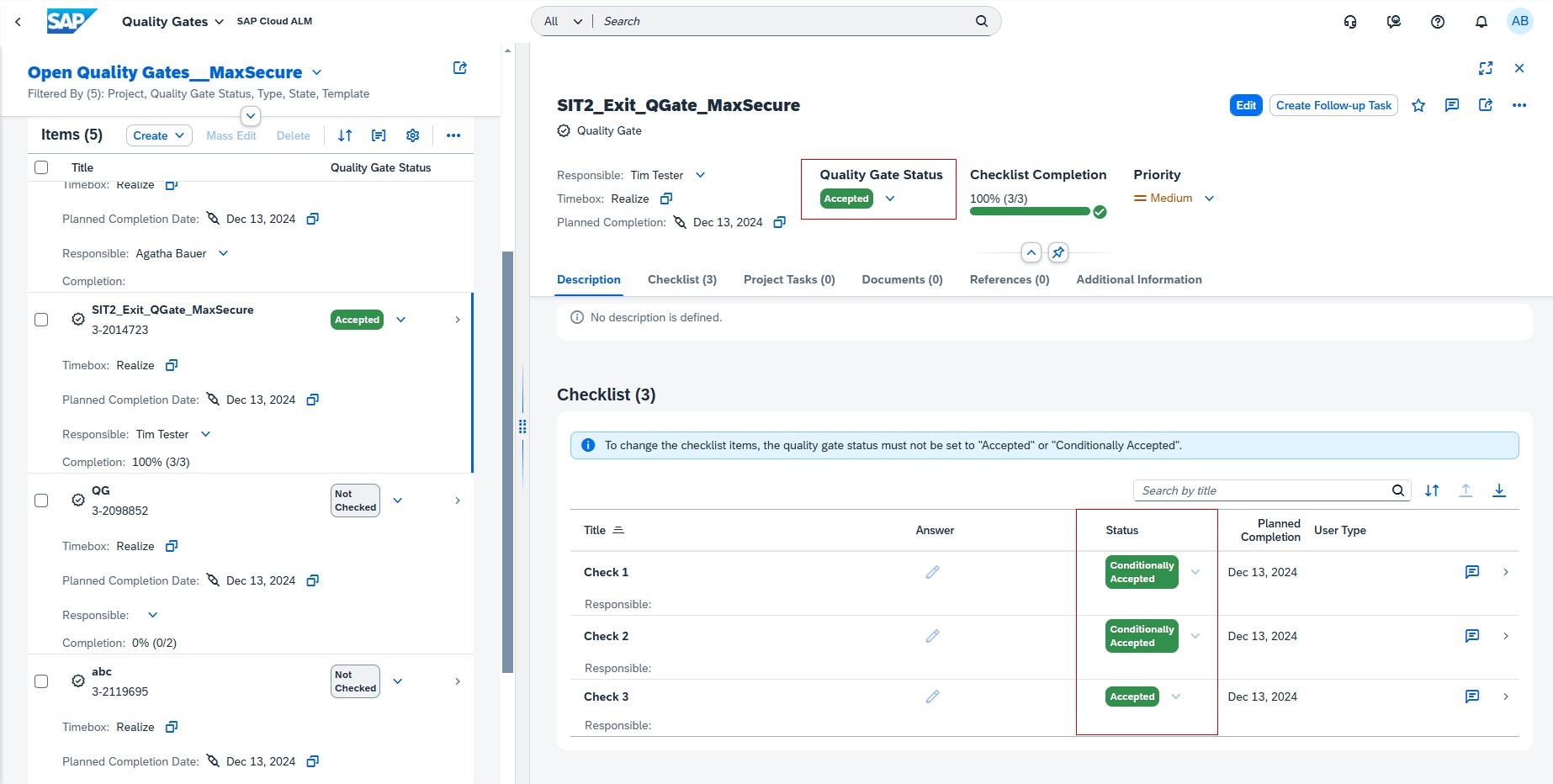
Task: Open the Create dropdown button
Action: pyautogui.click(x=159, y=135)
